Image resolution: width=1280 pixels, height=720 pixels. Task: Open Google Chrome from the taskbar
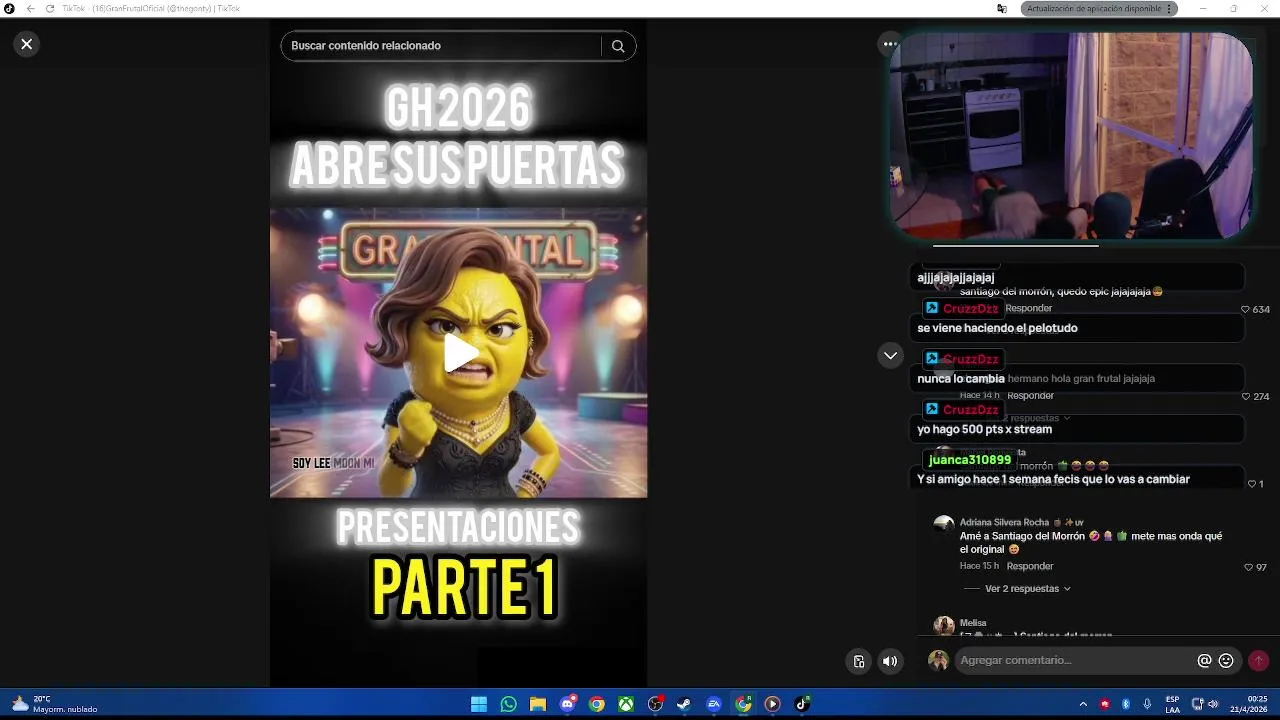click(x=597, y=704)
